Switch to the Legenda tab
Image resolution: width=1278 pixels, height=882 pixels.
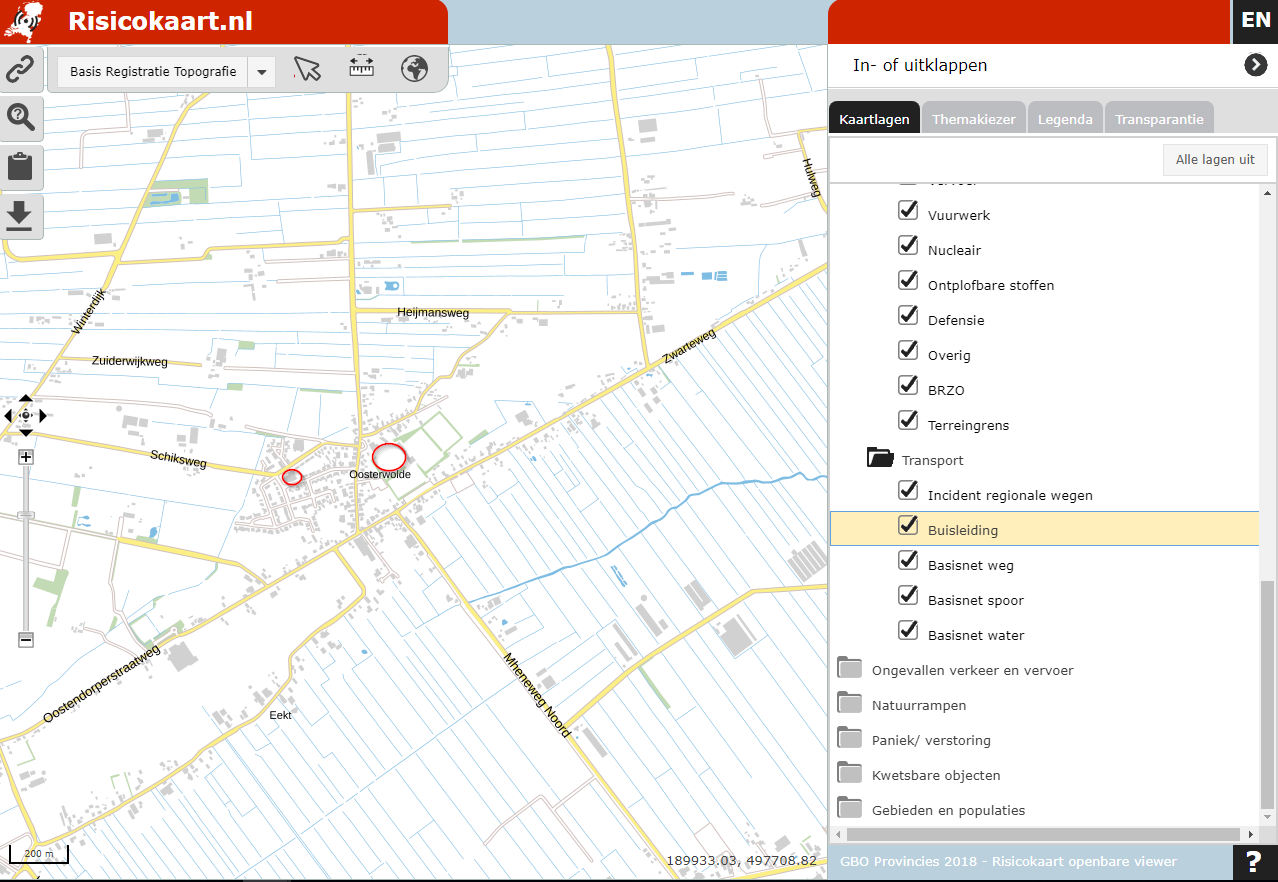pos(1065,118)
